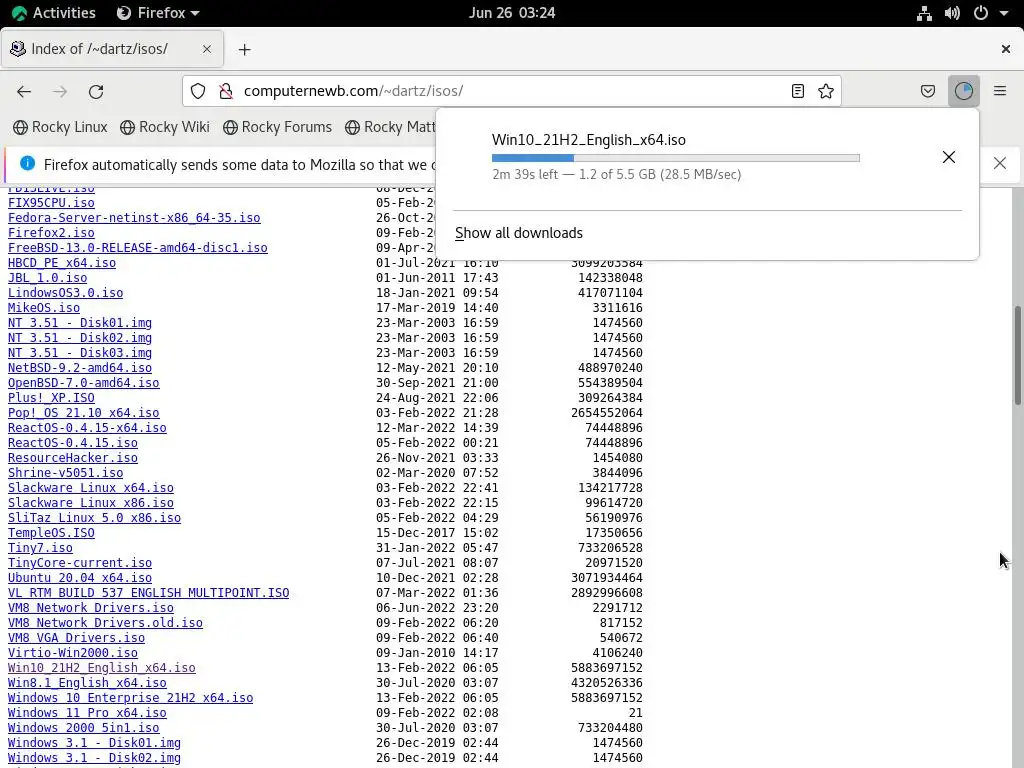Open Plus!_XP.ISO link
The height and width of the screenshot is (768, 1024).
coord(51,398)
